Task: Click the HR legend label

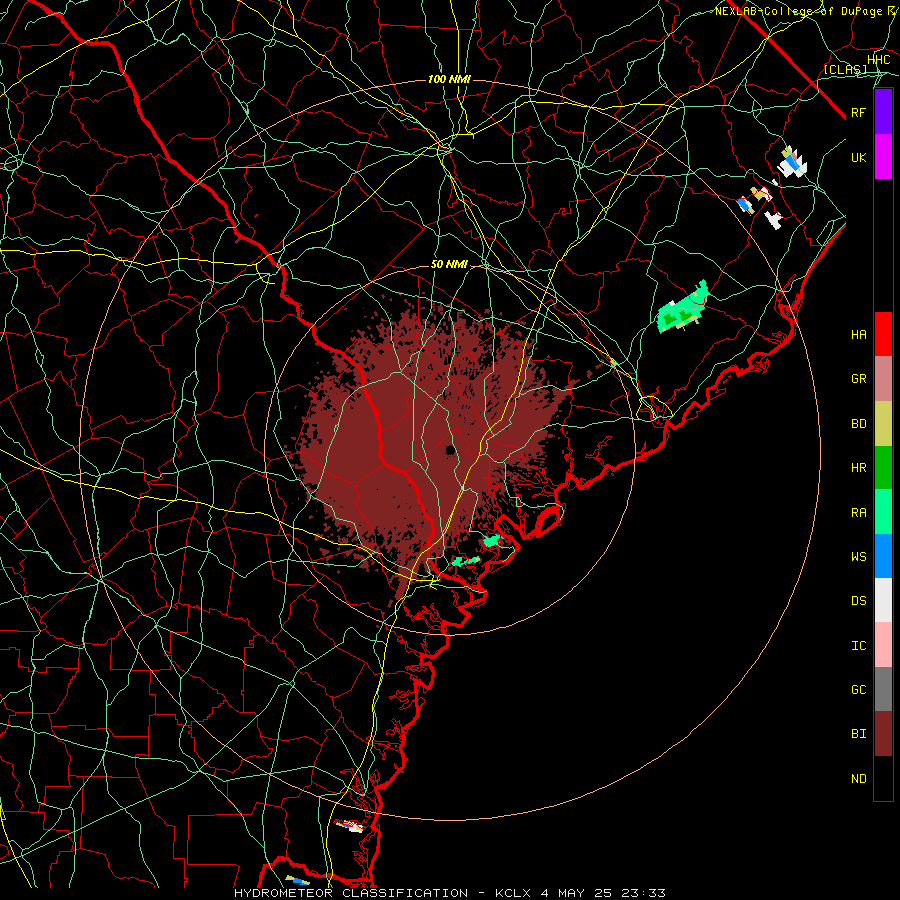Action: coord(858,468)
